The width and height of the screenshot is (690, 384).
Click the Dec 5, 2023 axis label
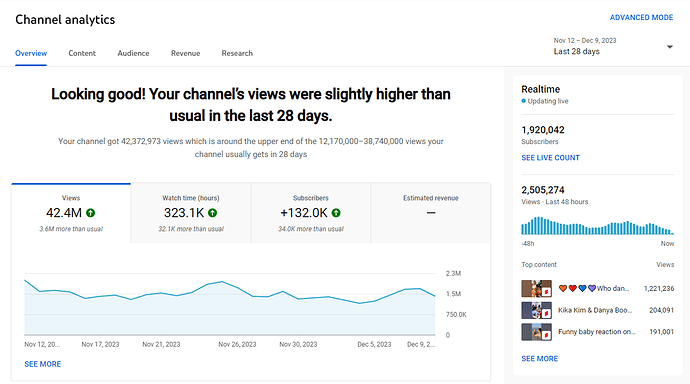(374, 344)
